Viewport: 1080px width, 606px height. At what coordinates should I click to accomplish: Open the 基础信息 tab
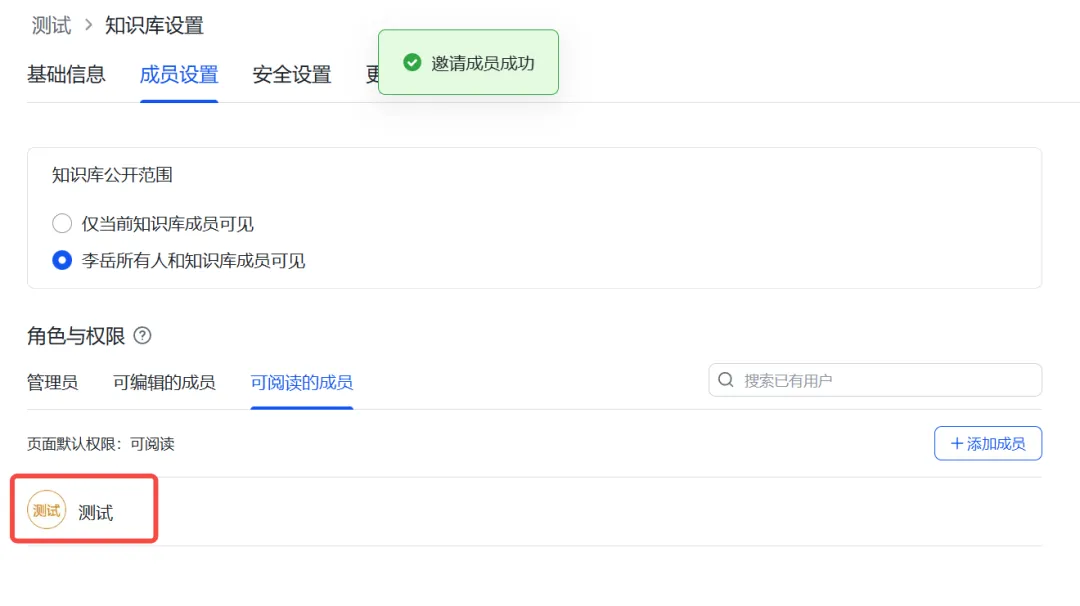(66, 74)
